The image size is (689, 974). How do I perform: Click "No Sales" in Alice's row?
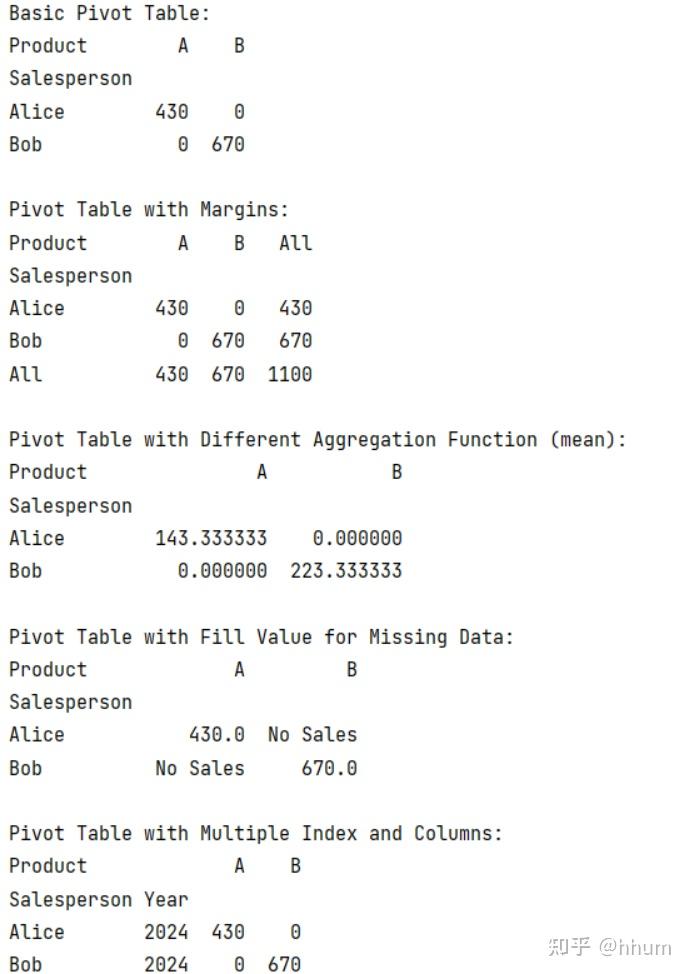(x=312, y=735)
